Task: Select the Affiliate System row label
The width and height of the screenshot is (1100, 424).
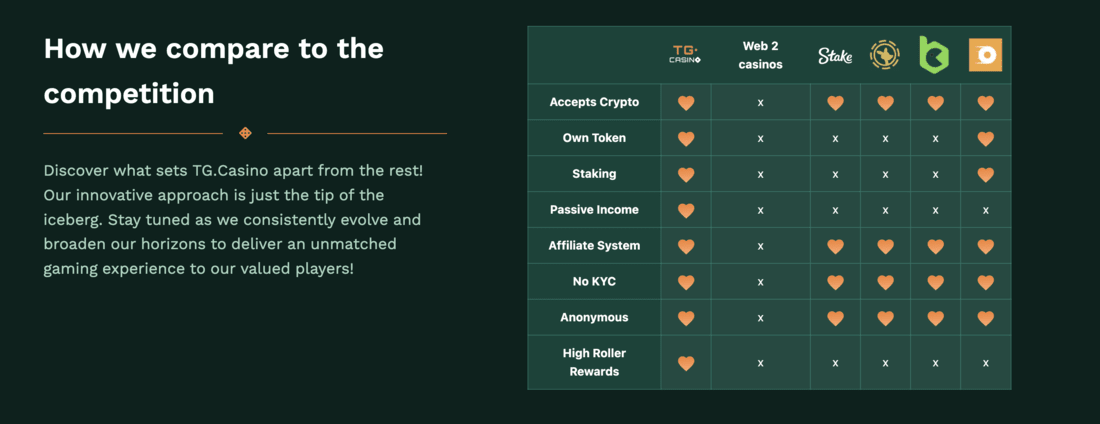Action: pos(594,246)
